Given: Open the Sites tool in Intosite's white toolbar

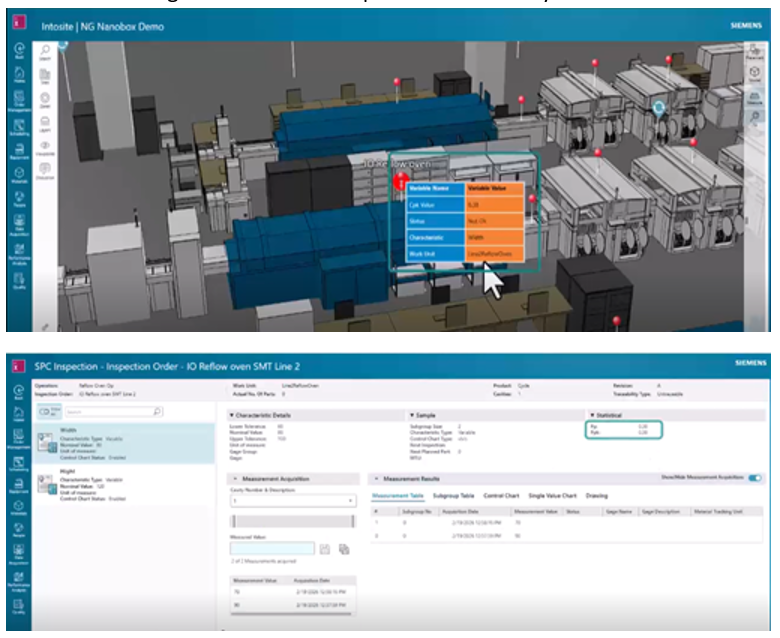Looking at the screenshot, I should 45,76.
